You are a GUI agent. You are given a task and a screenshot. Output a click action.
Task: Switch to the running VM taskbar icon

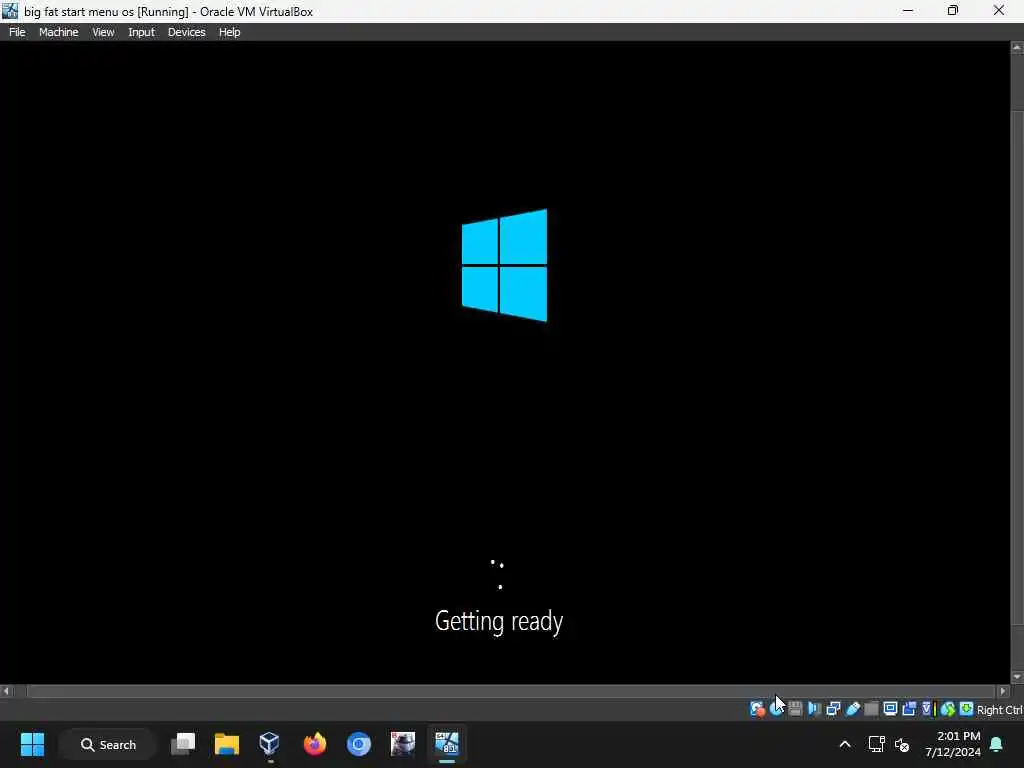point(447,744)
